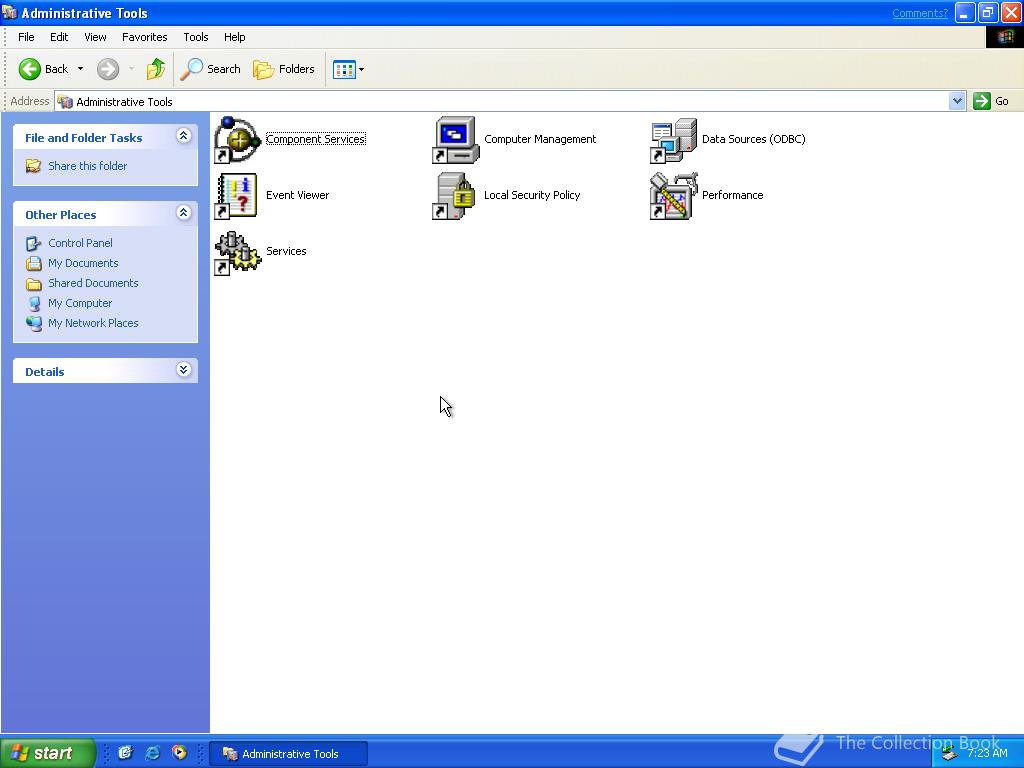
Task: Click the Windows flag throbber icon
Action: point(1004,37)
